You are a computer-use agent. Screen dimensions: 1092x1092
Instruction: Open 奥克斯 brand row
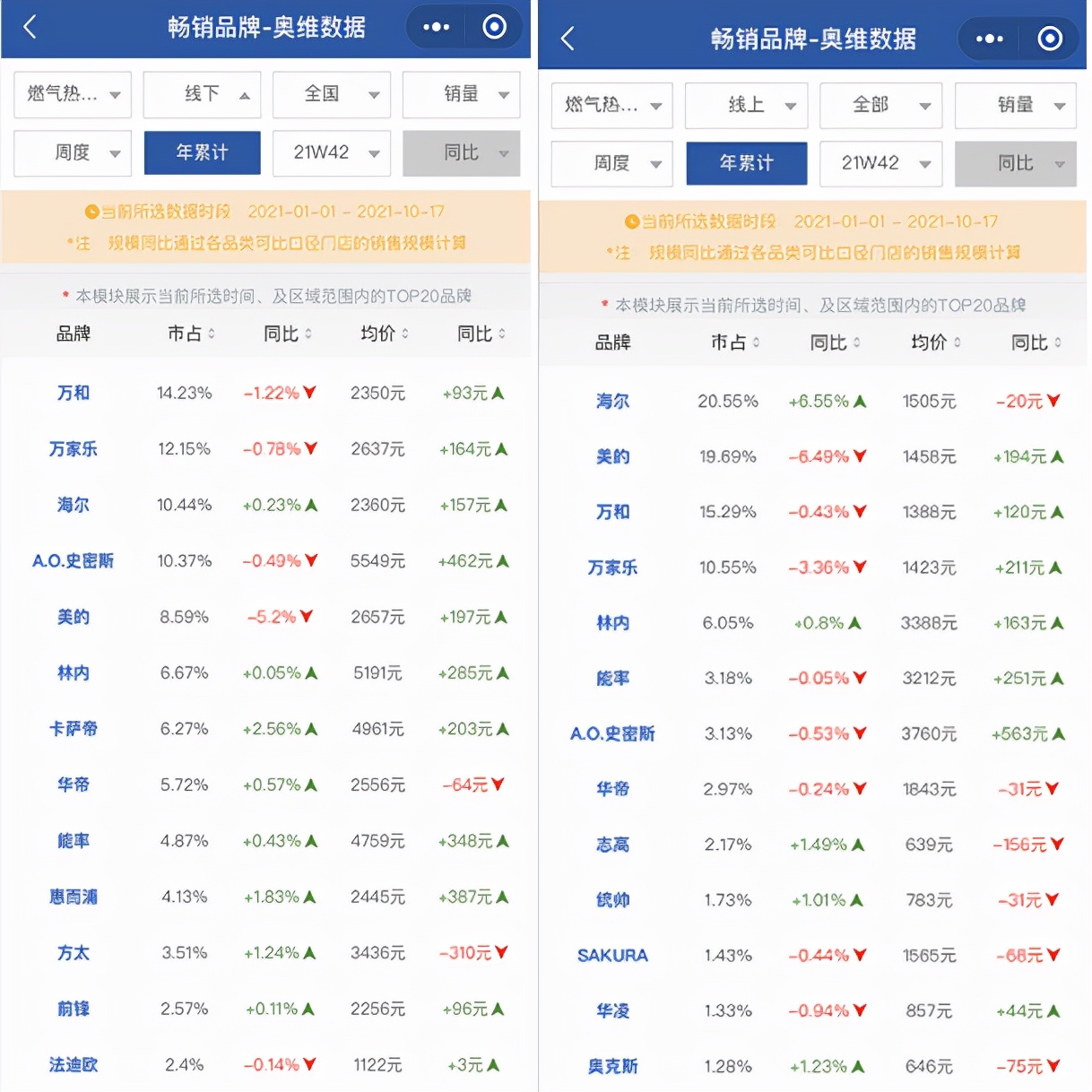point(613,1067)
